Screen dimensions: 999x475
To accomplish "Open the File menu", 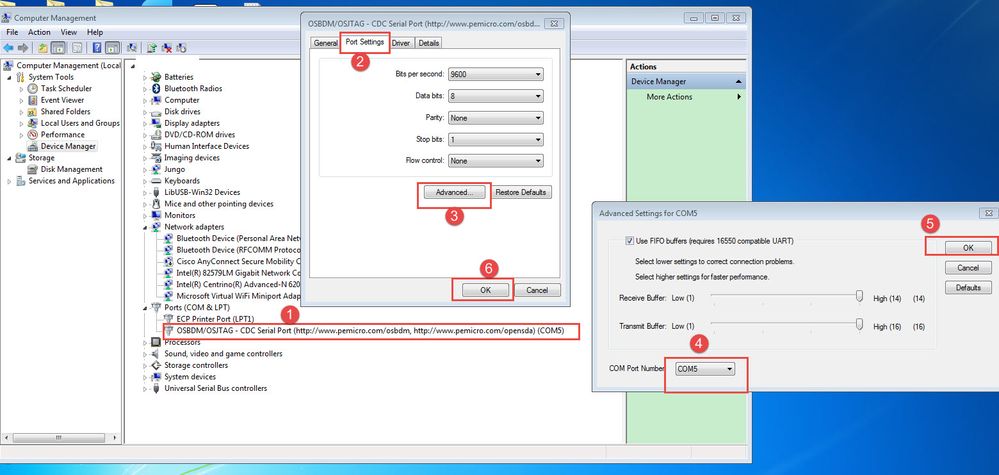I will pyautogui.click(x=12, y=32).
